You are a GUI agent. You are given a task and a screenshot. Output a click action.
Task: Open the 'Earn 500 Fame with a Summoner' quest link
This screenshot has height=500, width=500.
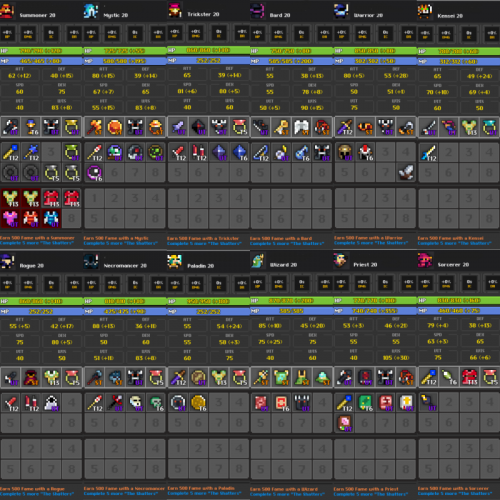pyautogui.click(x=37, y=238)
